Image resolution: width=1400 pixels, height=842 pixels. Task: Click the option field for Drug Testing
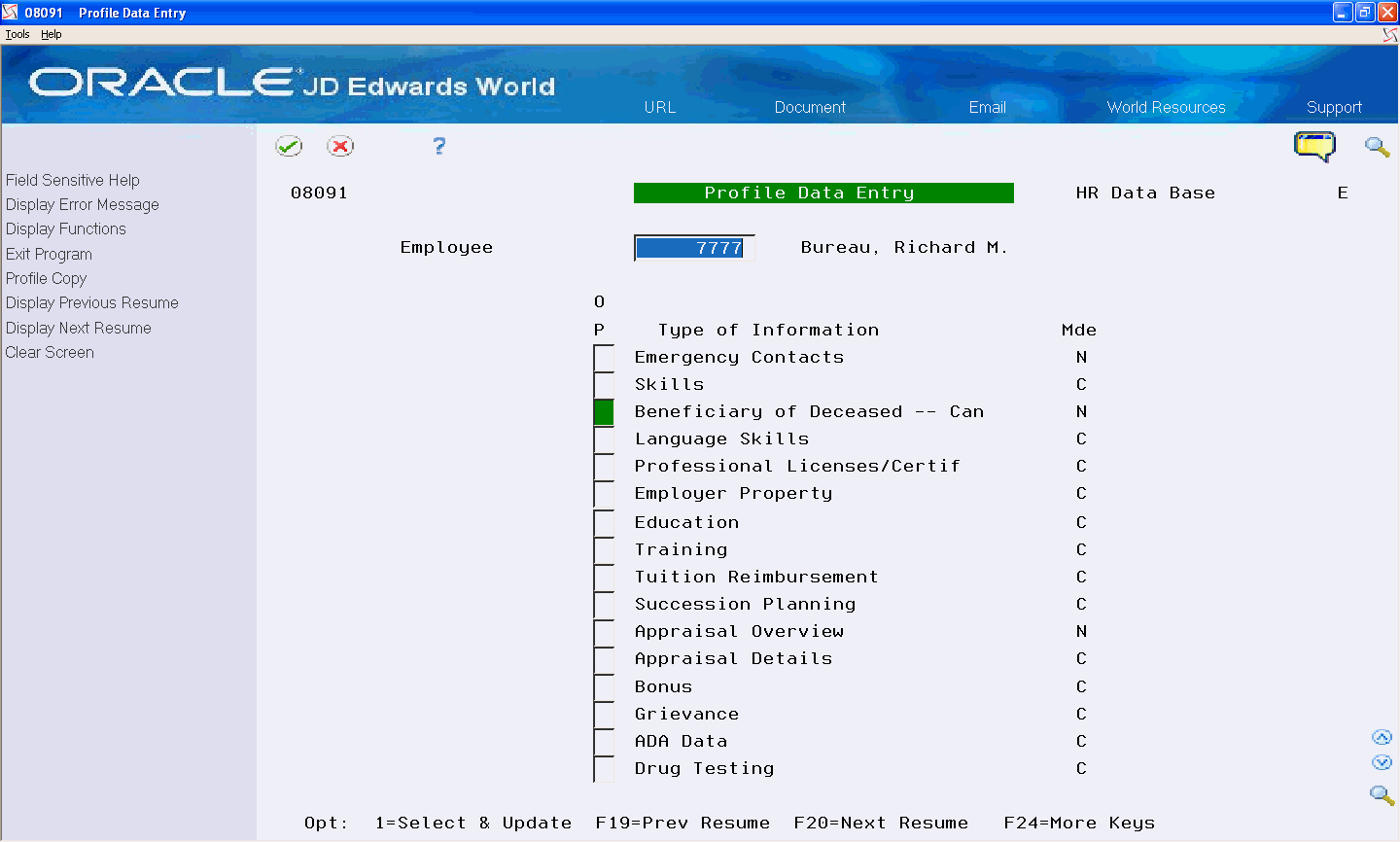point(604,769)
